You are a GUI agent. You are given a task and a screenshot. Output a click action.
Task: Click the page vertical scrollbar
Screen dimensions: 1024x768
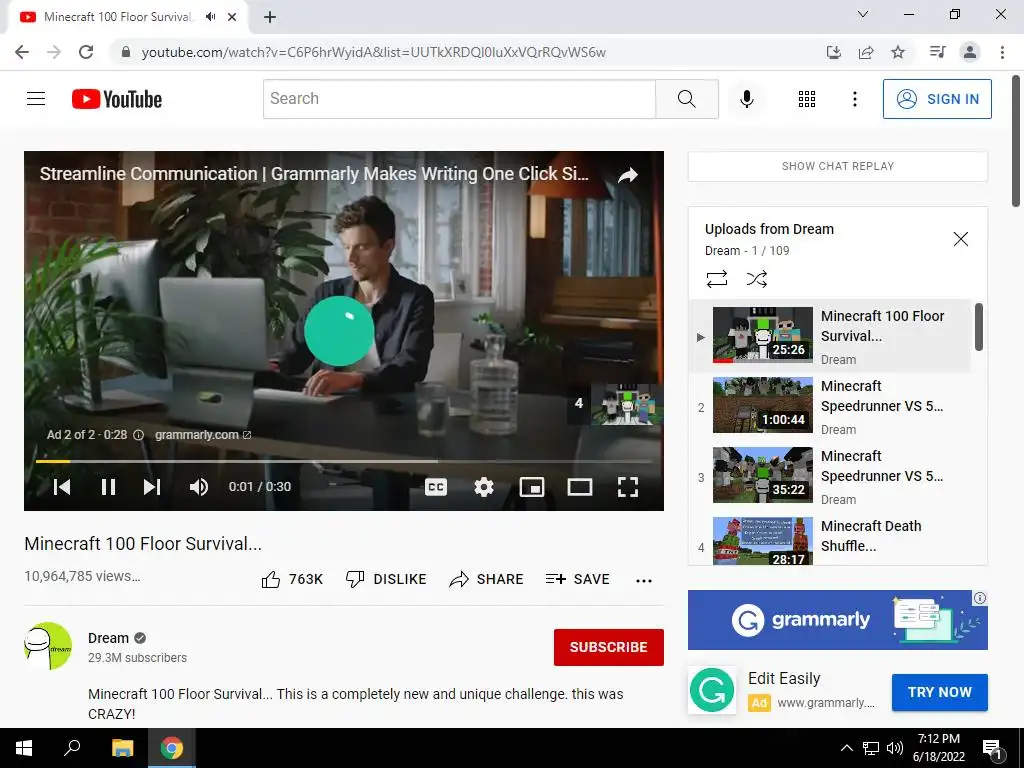coord(1016,140)
